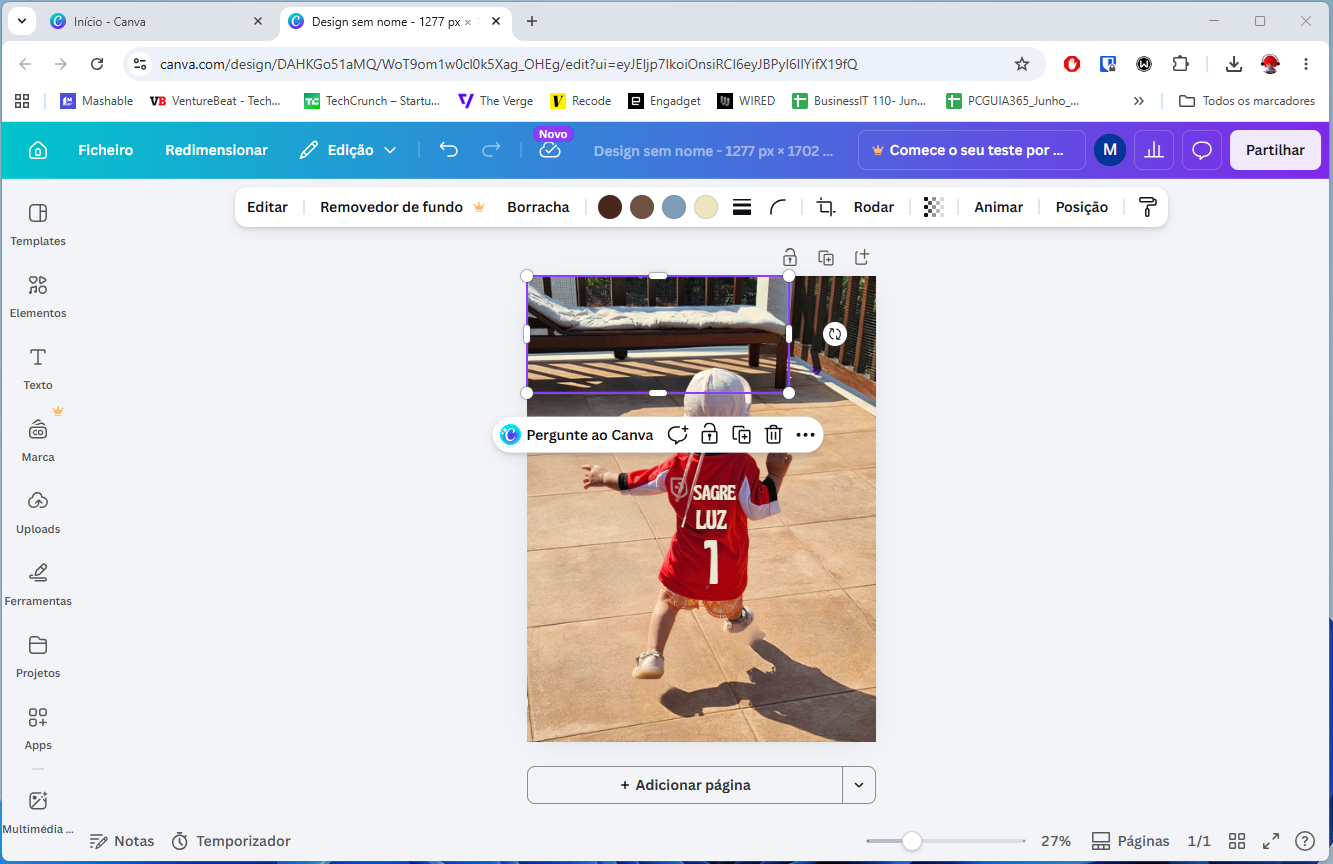Viewport: 1333px width, 864px height.
Task: Click the rotate handle beside the image
Action: click(x=835, y=334)
